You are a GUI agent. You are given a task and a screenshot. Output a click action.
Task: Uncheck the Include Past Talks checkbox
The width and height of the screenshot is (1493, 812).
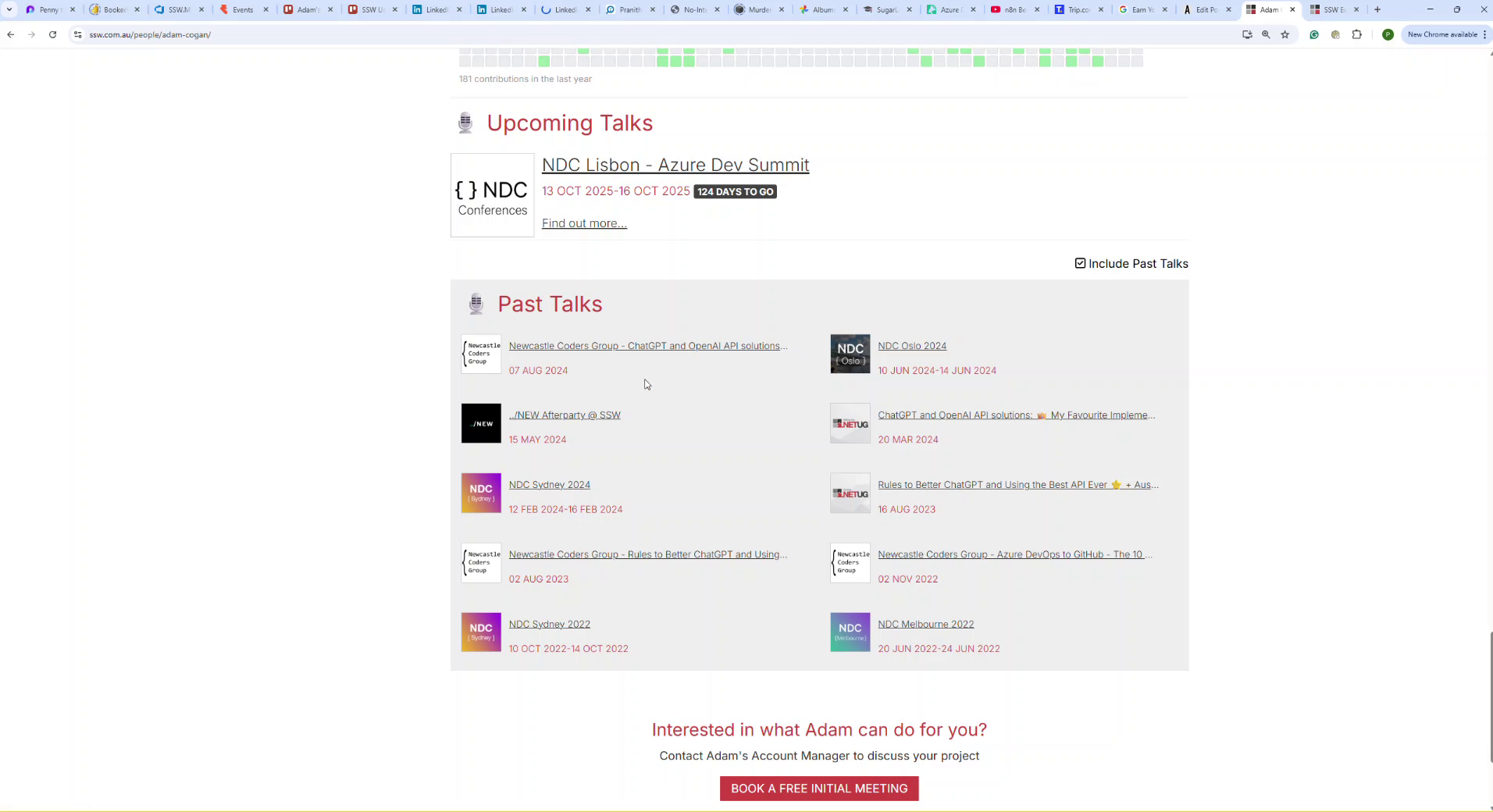click(1079, 263)
